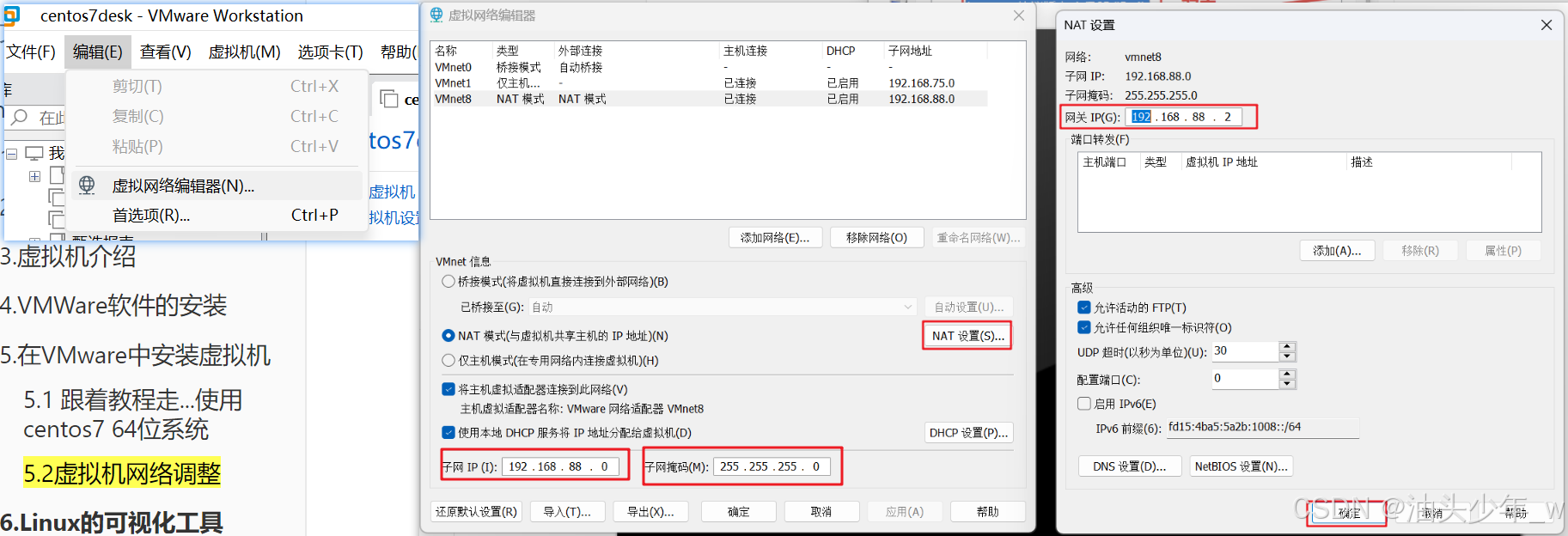Click 还原默认设置(R) button

(476, 512)
